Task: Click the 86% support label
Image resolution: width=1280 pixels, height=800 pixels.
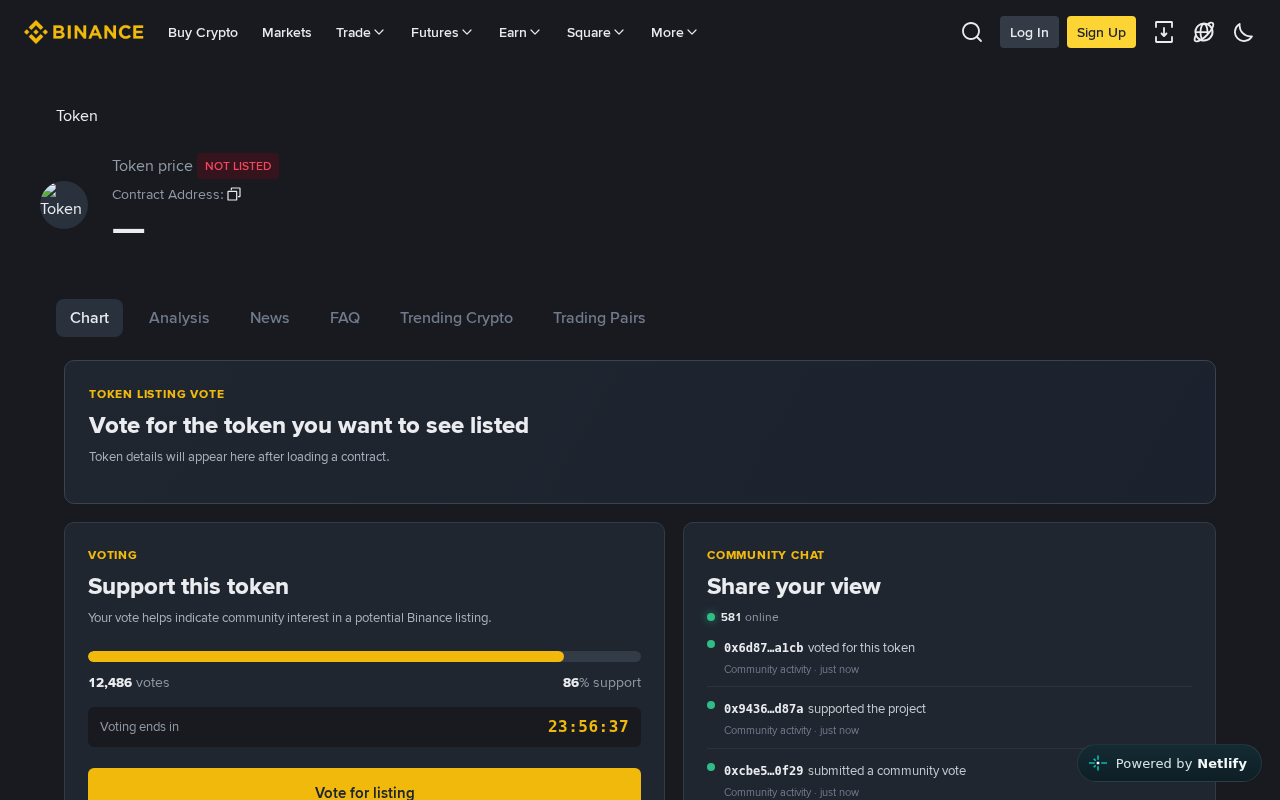Action: point(602,682)
